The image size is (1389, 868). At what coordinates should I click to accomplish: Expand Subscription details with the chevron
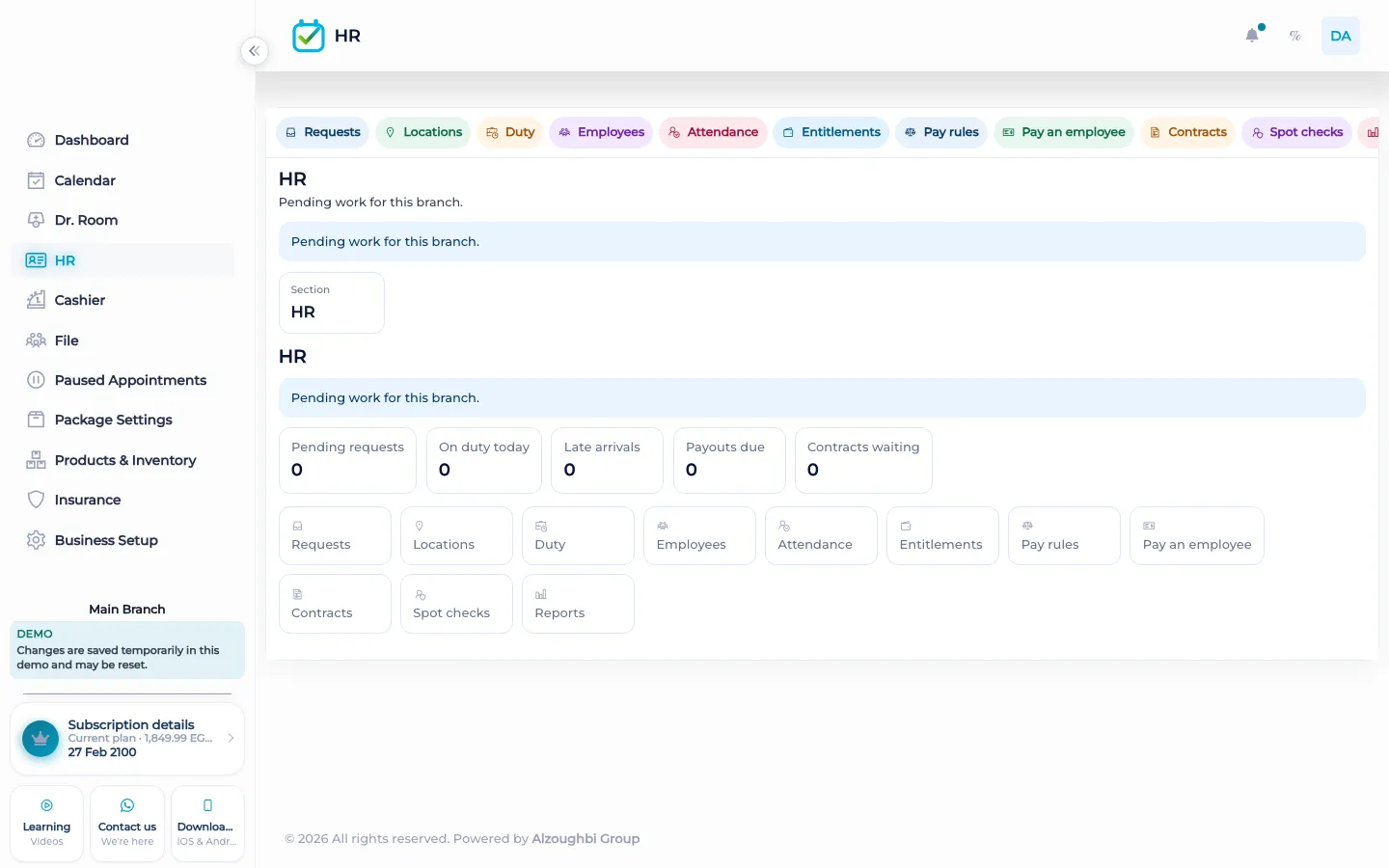click(x=231, y=738)
